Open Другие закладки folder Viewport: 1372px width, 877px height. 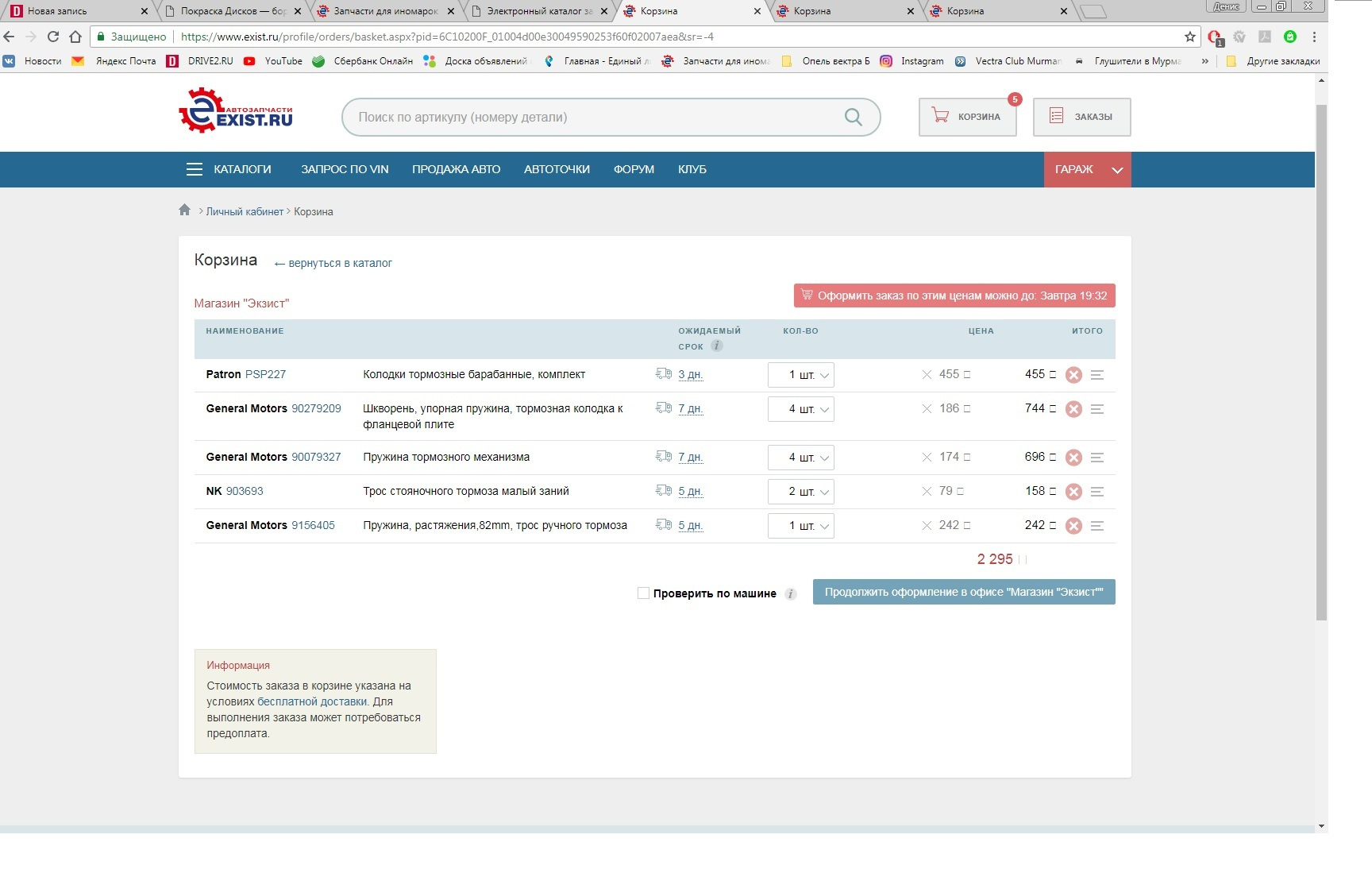coord(1273,61)
